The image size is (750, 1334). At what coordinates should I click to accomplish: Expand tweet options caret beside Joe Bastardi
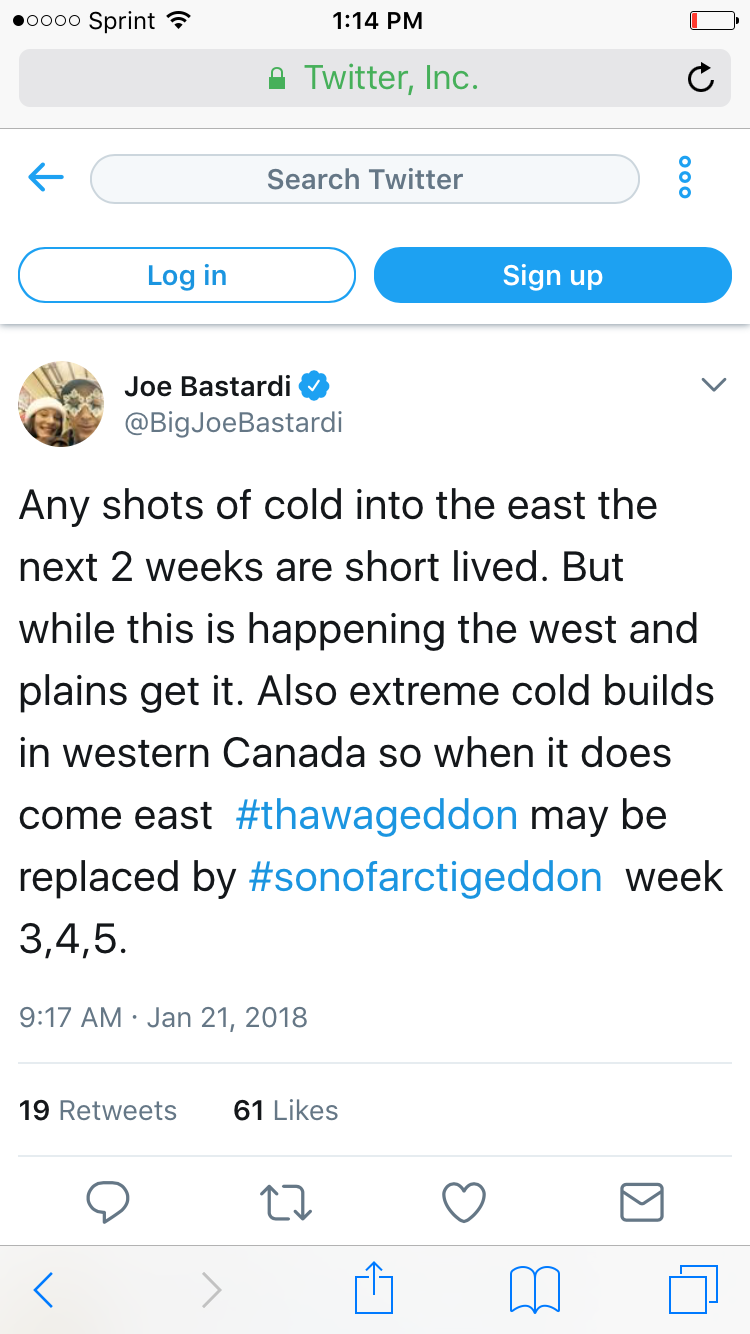click(x=713, y=384)
